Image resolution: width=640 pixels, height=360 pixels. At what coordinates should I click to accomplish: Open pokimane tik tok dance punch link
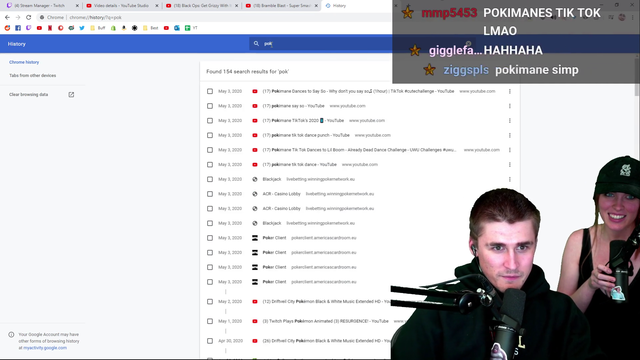(x=306, y=136)
